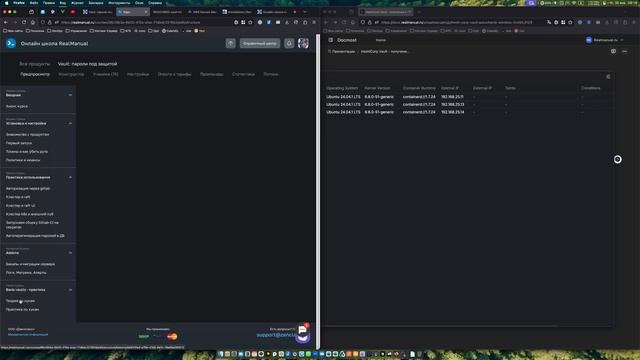Open the Настройки tab

[x=138, y=74]
